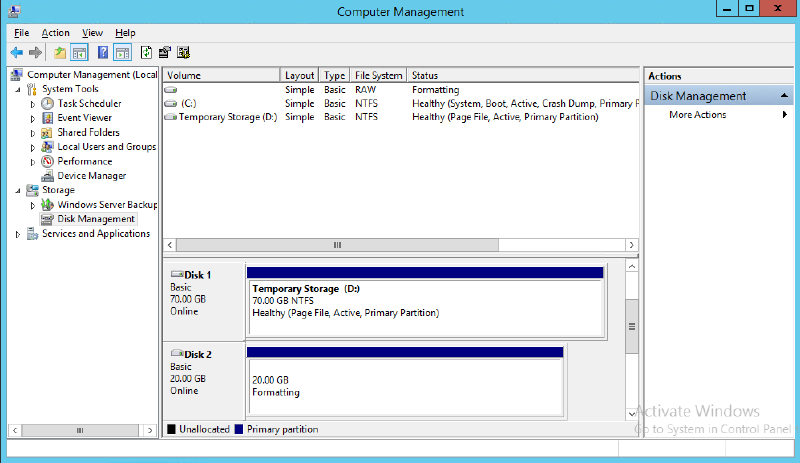Click the Disk 1 header box
The height and width of the screenshot is (463, 800).
204,302
